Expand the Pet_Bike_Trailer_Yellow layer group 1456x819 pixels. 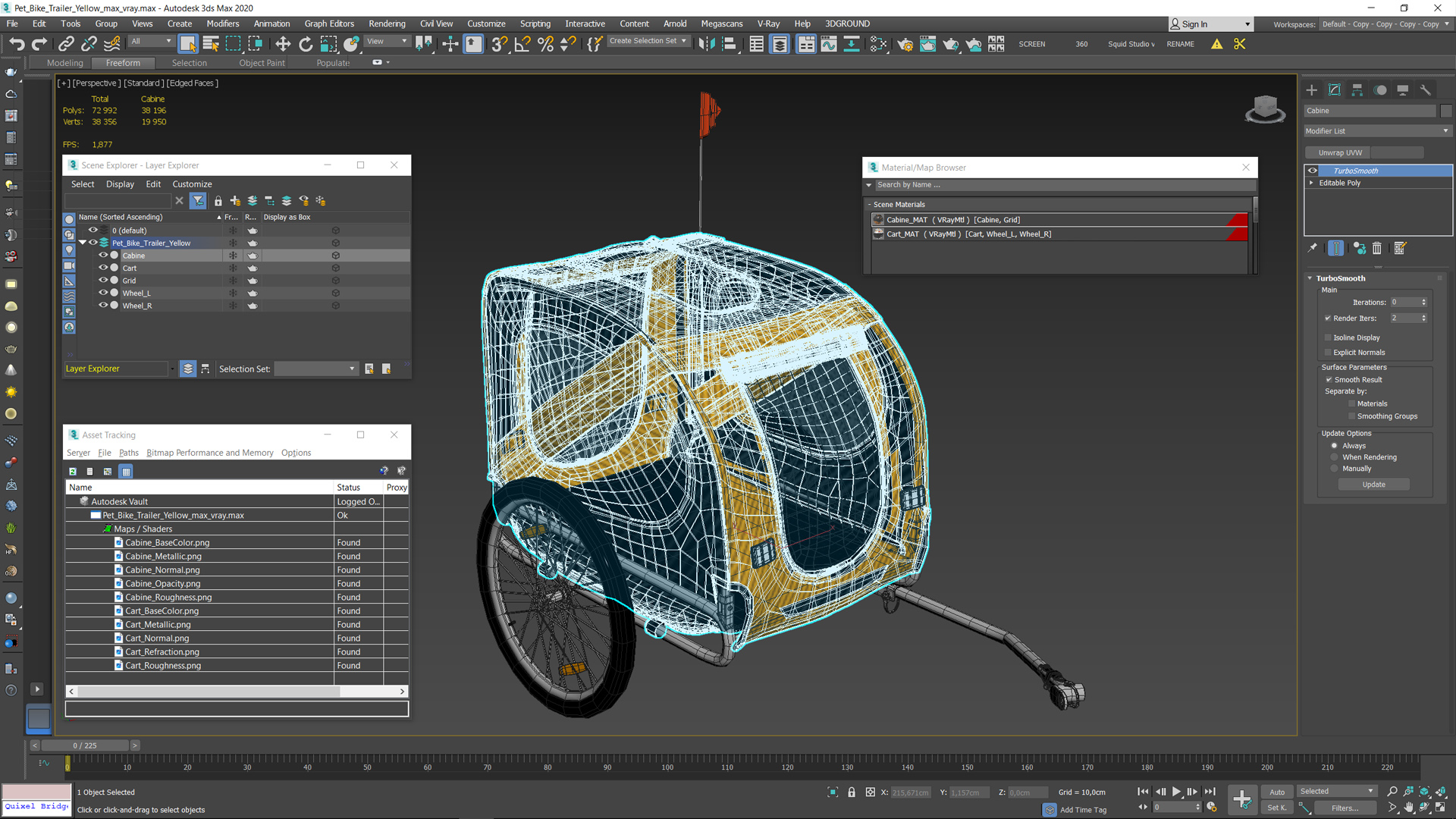pos(84,243)
